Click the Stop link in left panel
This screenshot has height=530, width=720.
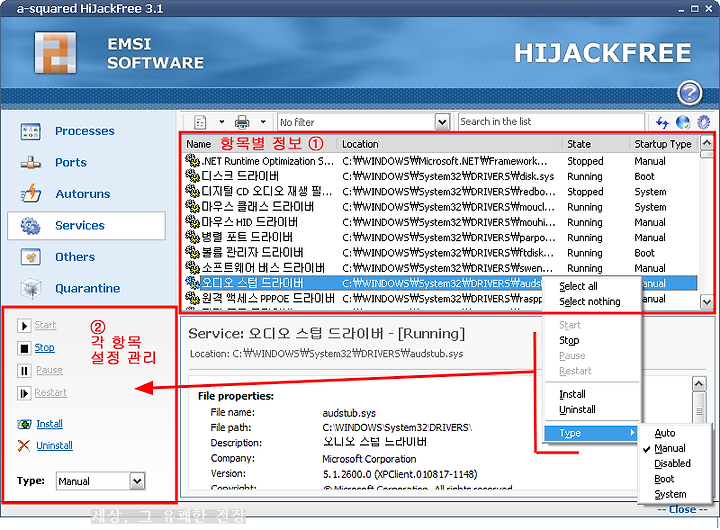[45, 348]
